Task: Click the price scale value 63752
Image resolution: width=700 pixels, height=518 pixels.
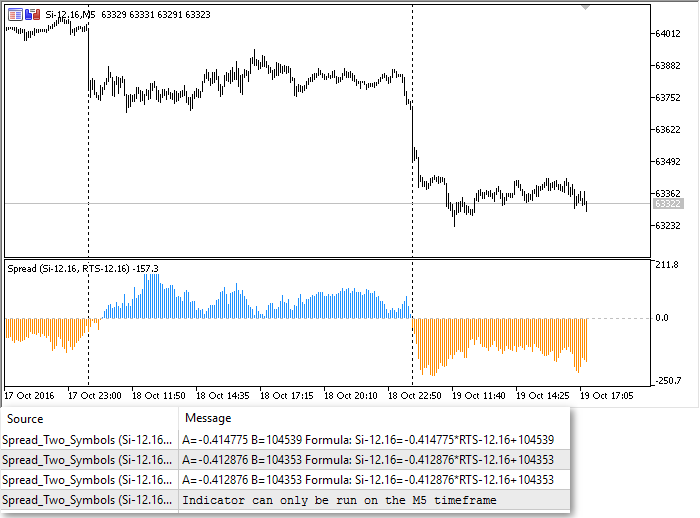Action: (667, 98)
